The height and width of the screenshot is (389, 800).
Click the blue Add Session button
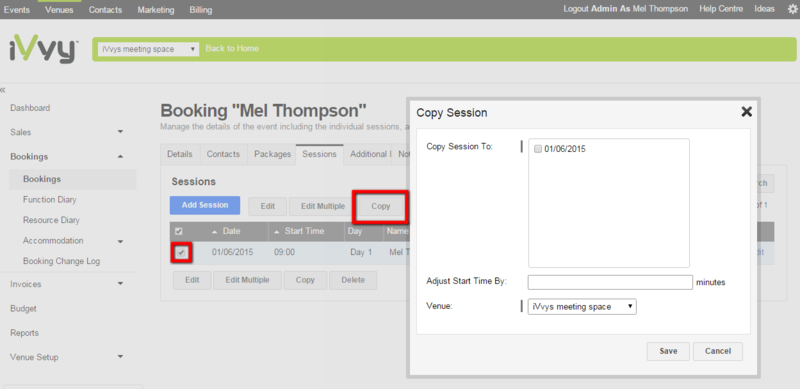[x=205, y=205]
